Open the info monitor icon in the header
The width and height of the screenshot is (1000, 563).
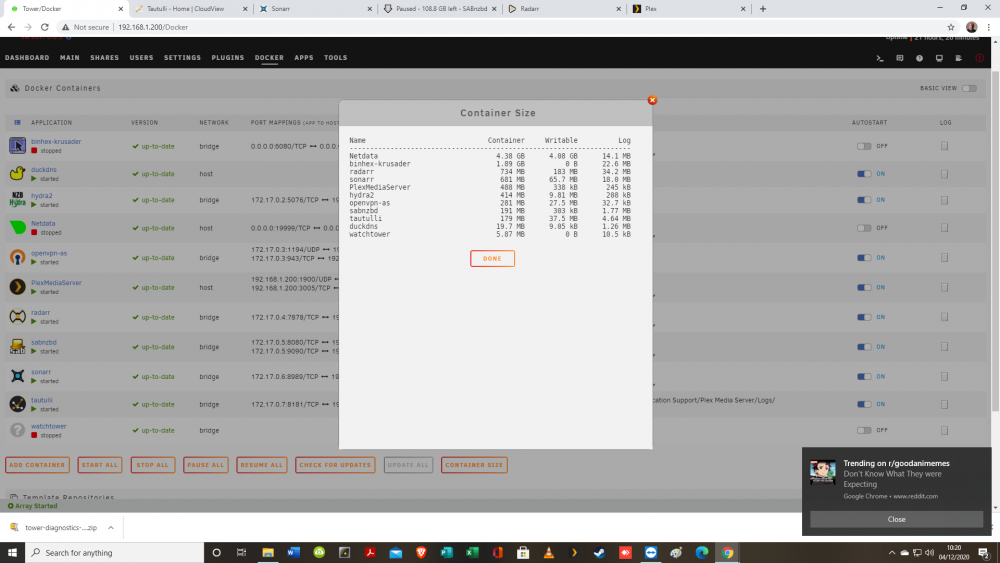pyautogui.click(x=939, y=58)
